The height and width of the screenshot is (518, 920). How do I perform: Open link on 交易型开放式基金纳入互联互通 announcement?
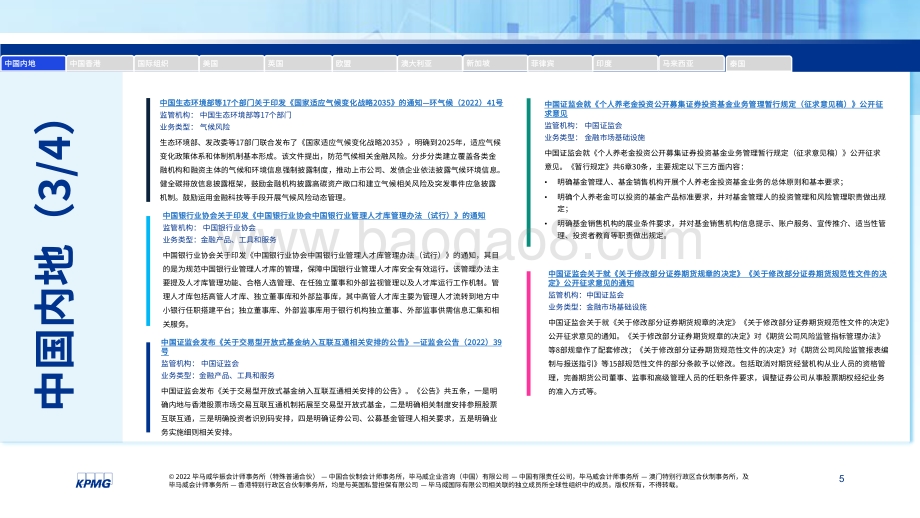click(x=332, y=347)
